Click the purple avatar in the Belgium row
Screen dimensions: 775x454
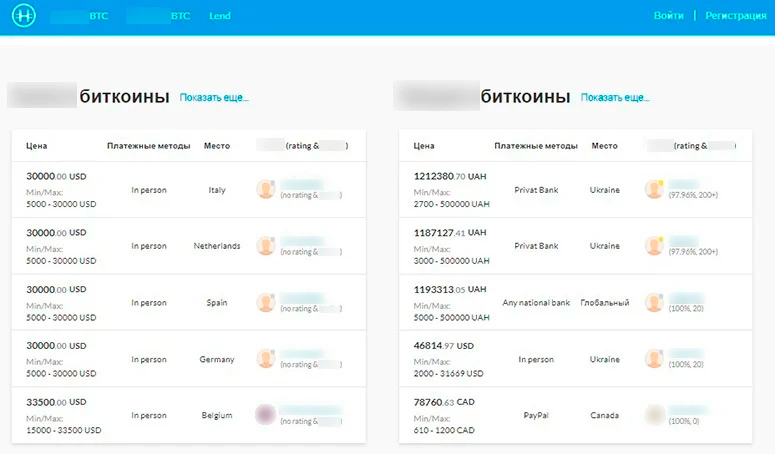point(266,414)
